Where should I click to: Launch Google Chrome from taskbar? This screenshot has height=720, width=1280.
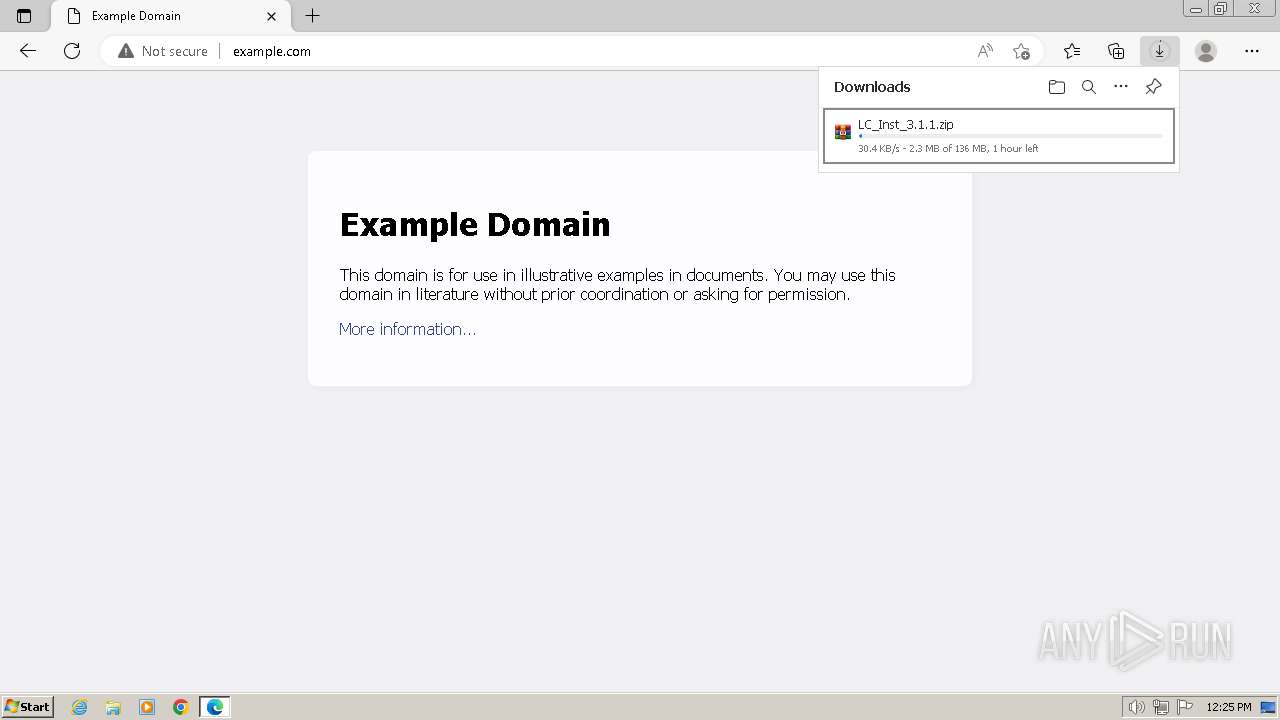(x=181, y=707)
